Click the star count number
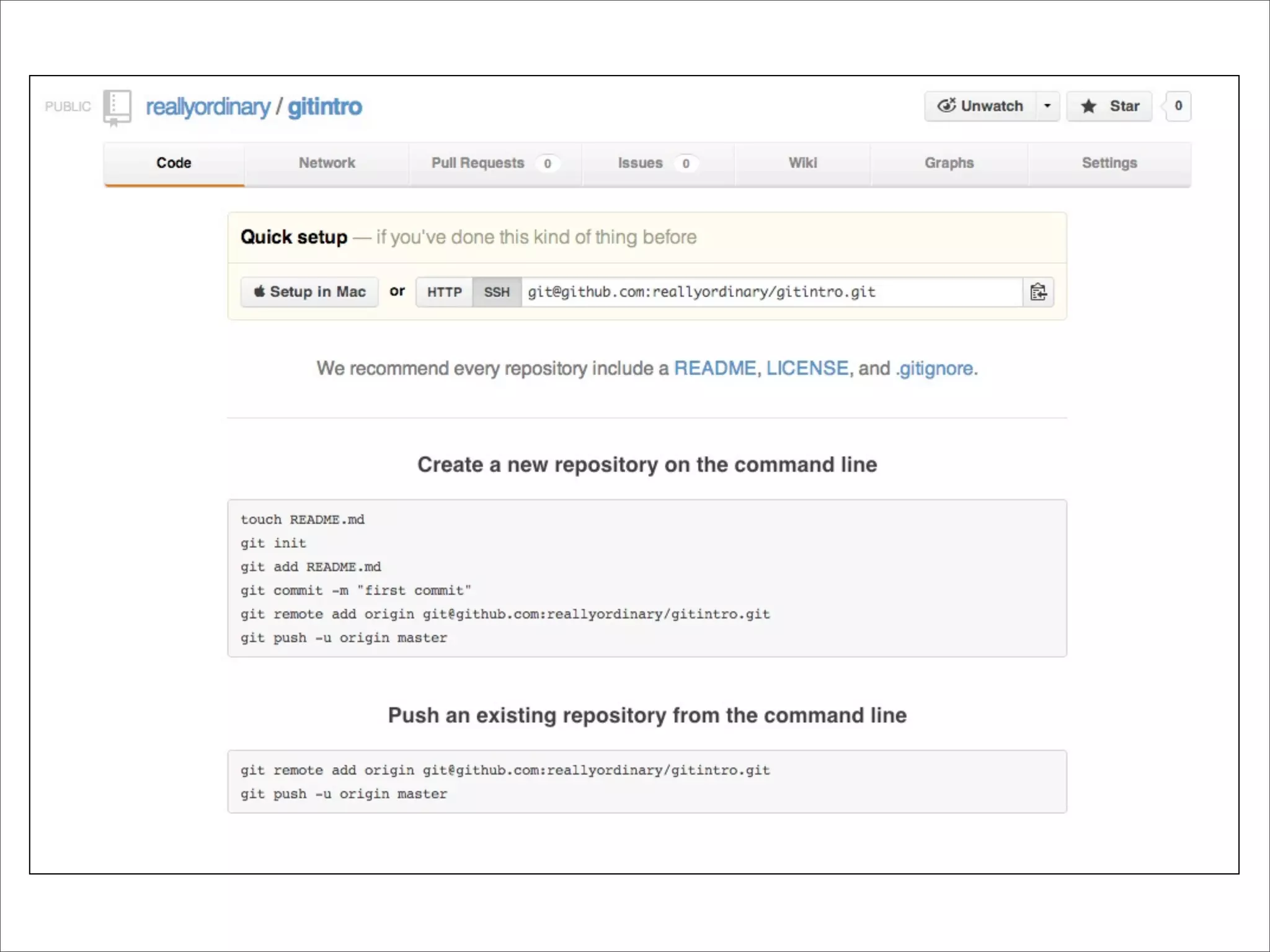This screenshot has width=1270, height=952. [x=1178, y=106]
